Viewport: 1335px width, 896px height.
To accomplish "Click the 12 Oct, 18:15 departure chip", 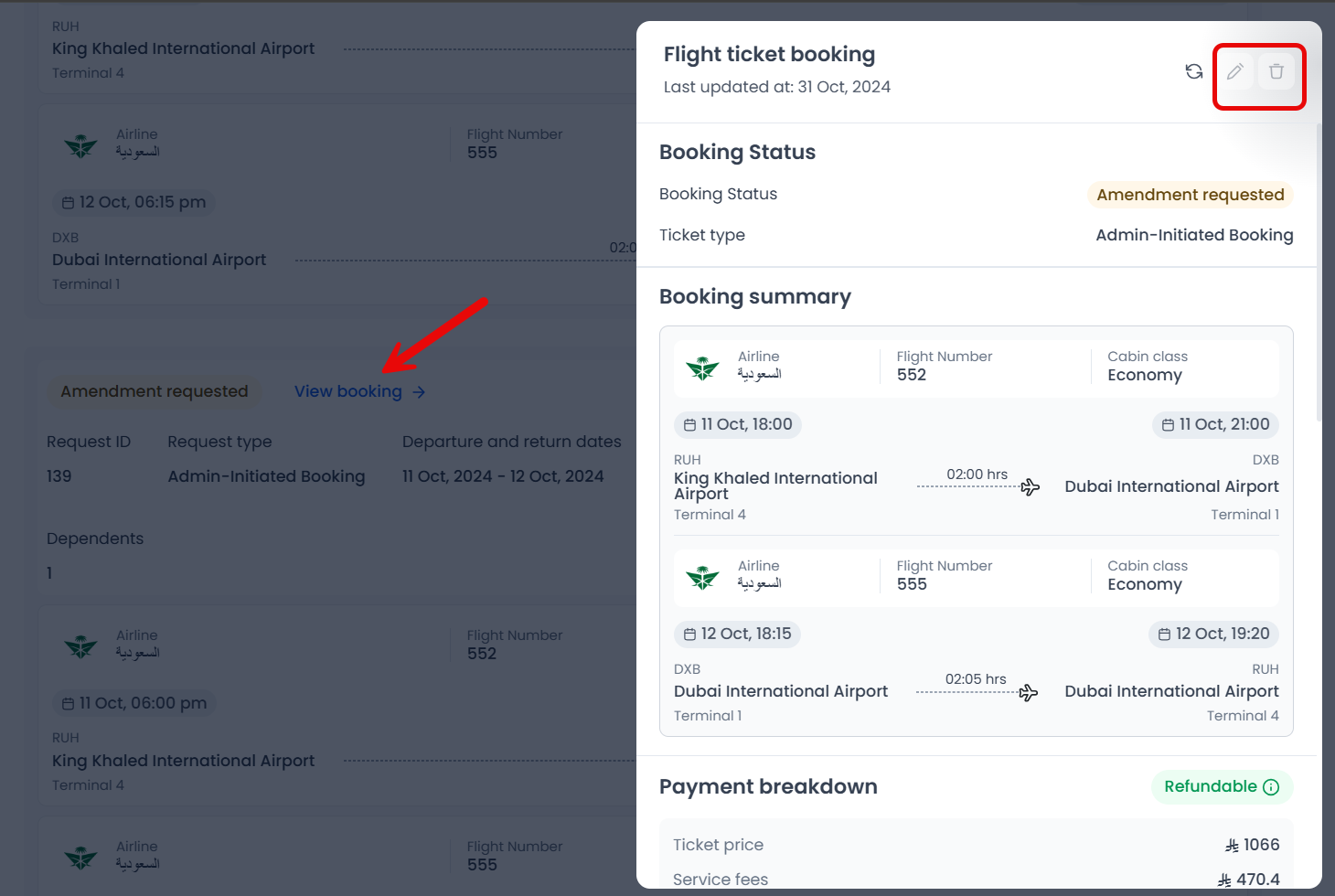I will (x=737, y=634).
